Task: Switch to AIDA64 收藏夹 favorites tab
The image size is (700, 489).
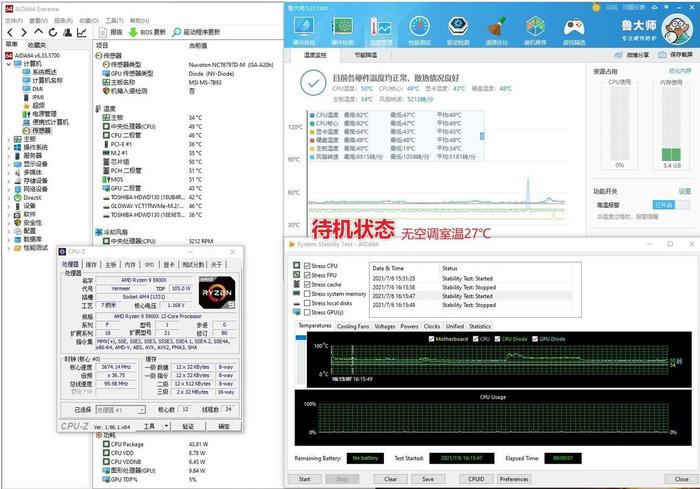Action: 37,45
